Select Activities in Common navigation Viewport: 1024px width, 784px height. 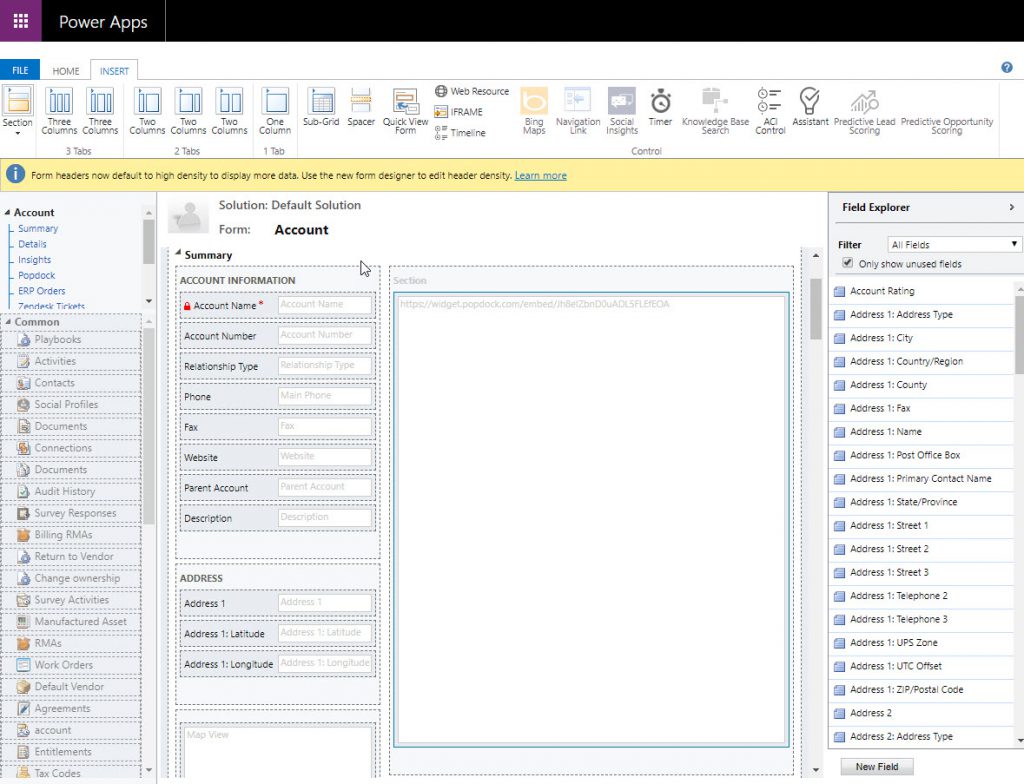pyautogui.click(x=71, y=361)
